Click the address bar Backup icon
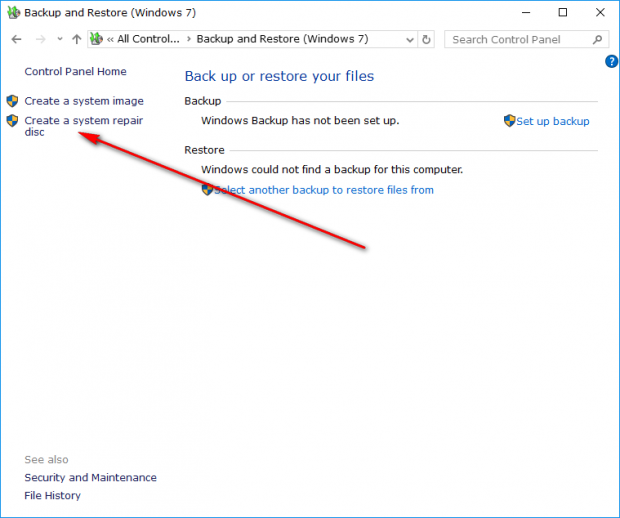Viewport: 620px width, 518px height. tap(96, 39)
